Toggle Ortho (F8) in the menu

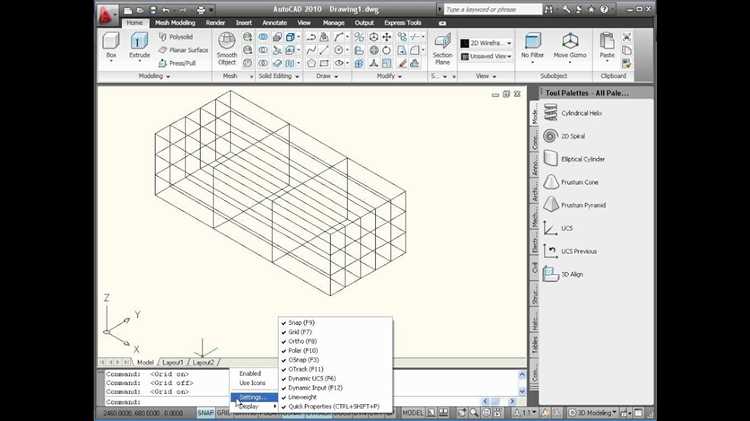pyautogui.click(x=335, y=341)
